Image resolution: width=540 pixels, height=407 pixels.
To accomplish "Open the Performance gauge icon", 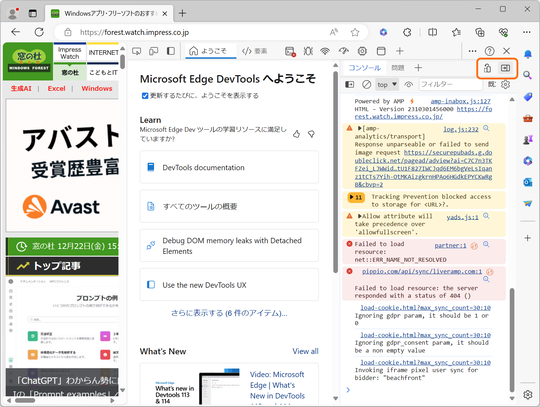I will [x=343, y=51].
